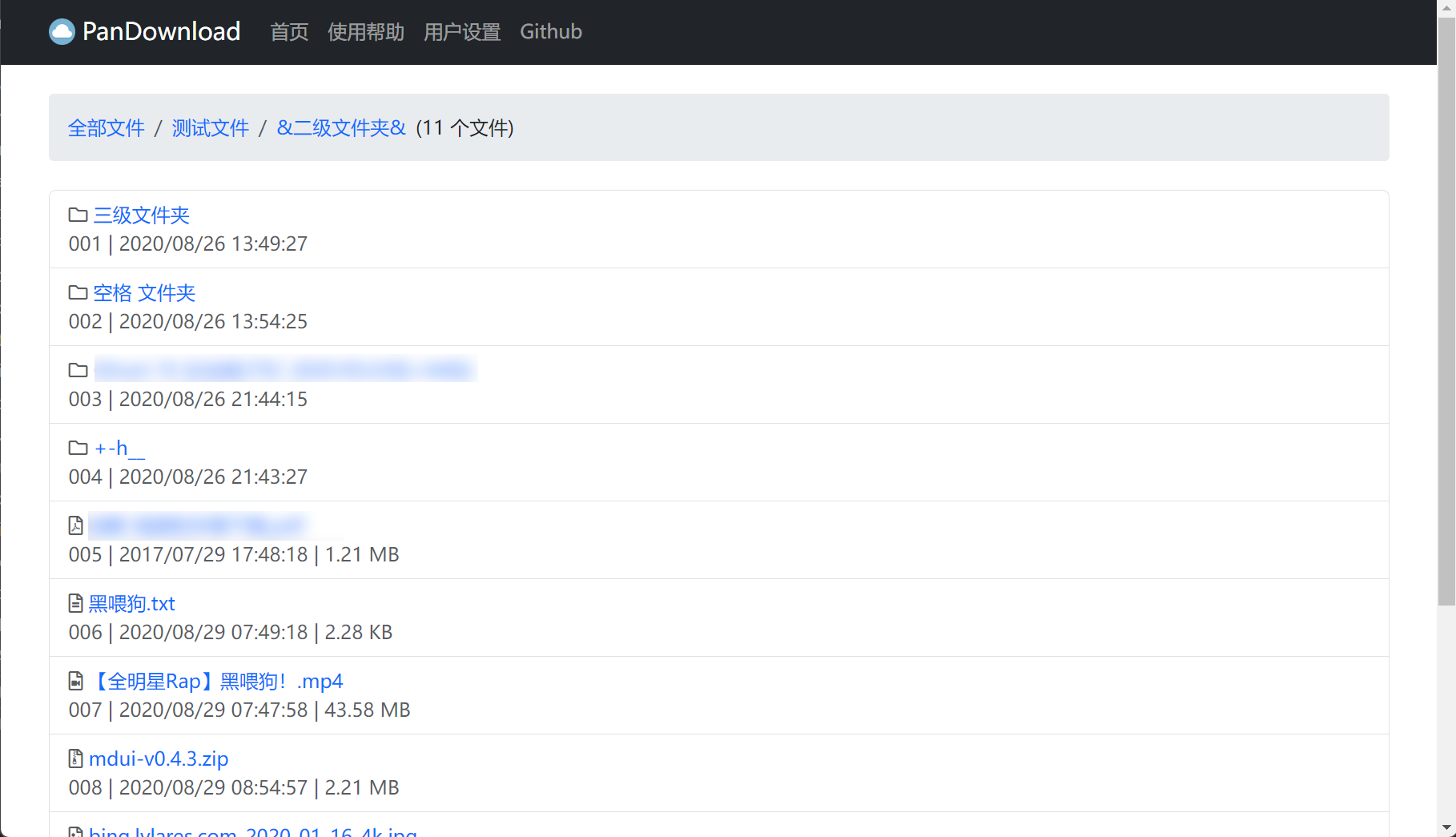Screen dimensions: 1456x837
Task: Open the 使用帮助 menu item
Action: point(366,32)
